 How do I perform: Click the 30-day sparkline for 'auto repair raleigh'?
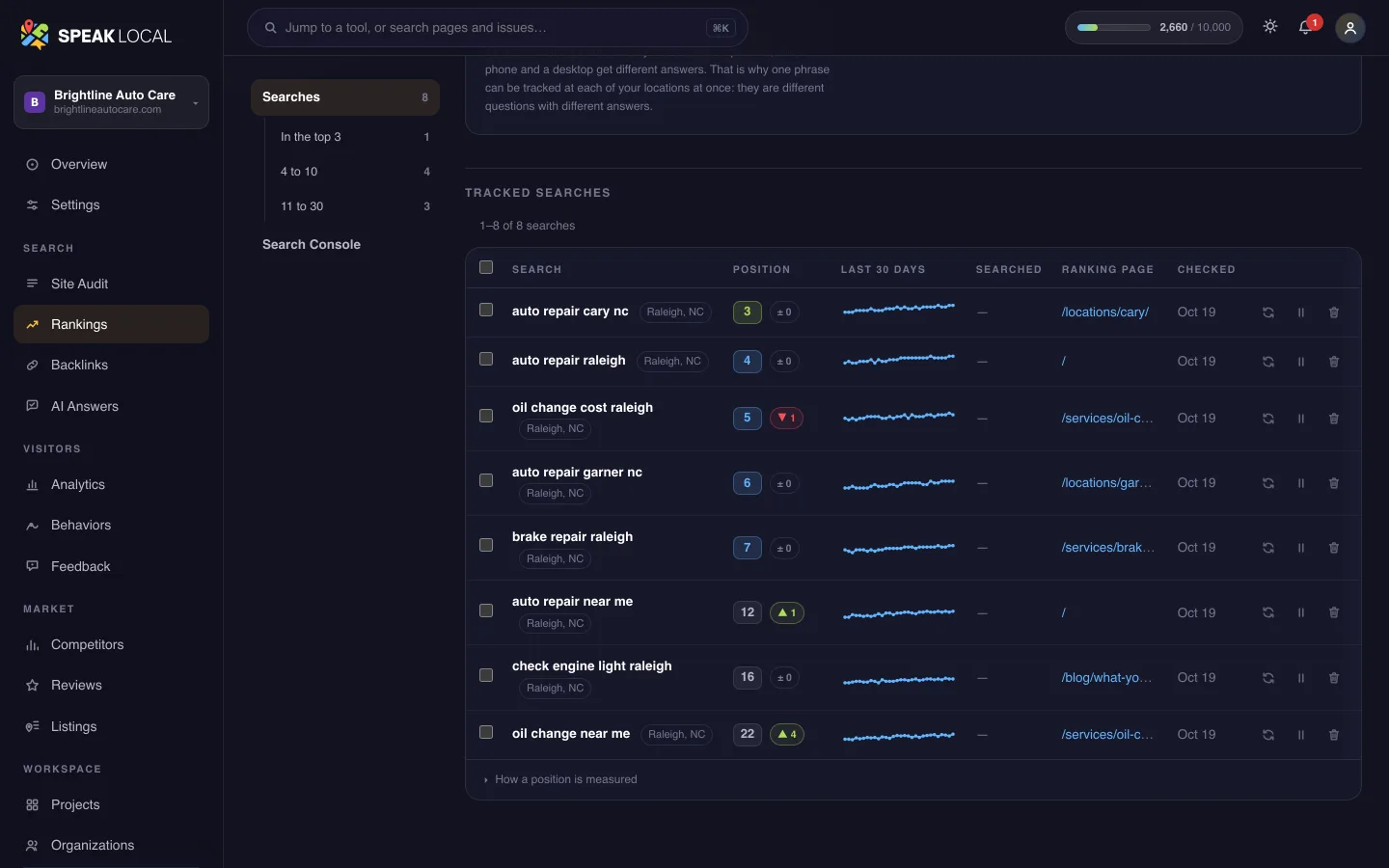[x=899, y=360]
